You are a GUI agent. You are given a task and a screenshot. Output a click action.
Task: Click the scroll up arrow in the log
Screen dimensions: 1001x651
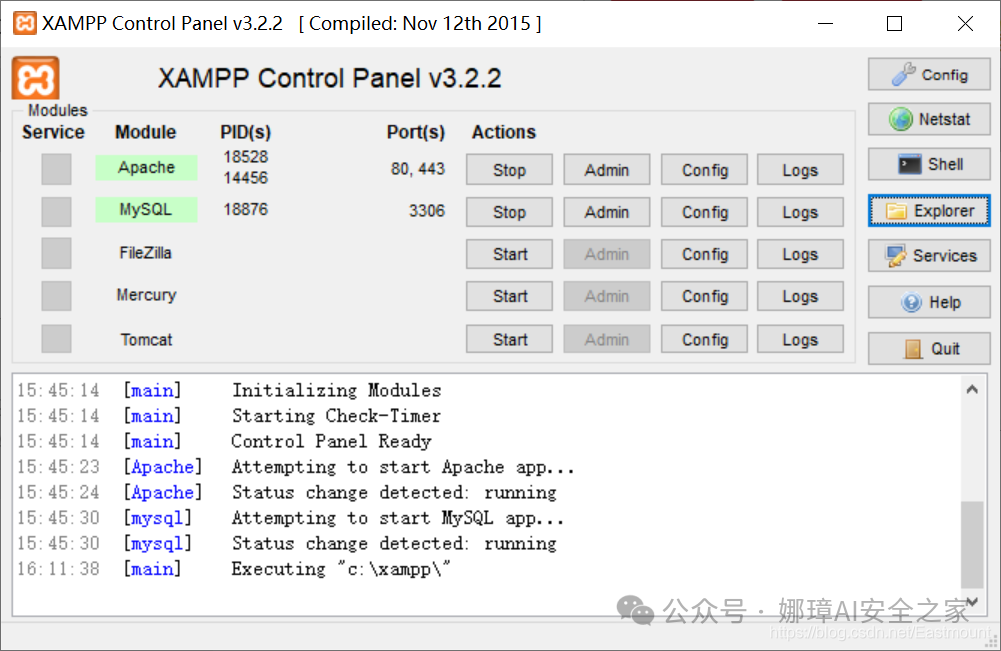[972, 389]
